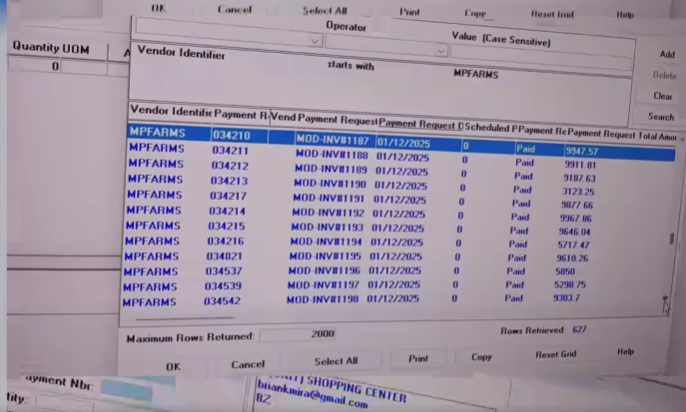Click invoice MOD-INV#1187 cell
The height and width of the screenshot is (412, 686).
click(332, 140)
